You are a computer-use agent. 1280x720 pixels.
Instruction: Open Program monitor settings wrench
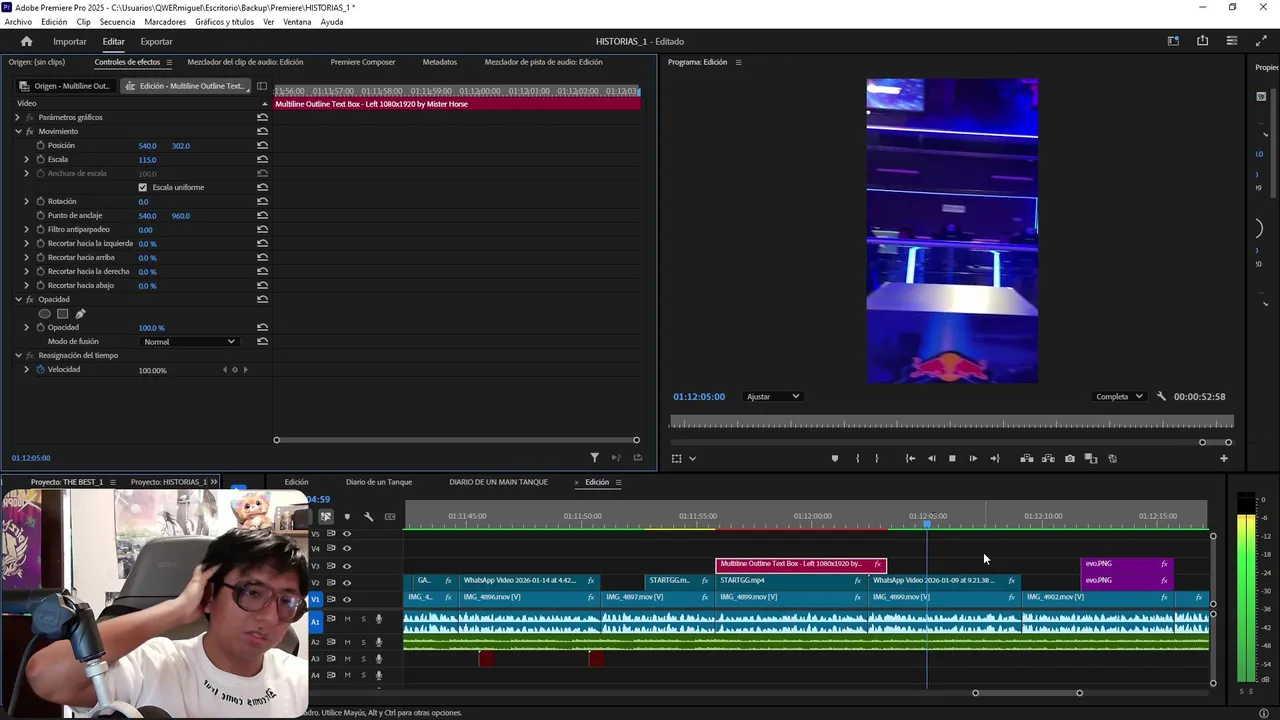[1161, 396]
